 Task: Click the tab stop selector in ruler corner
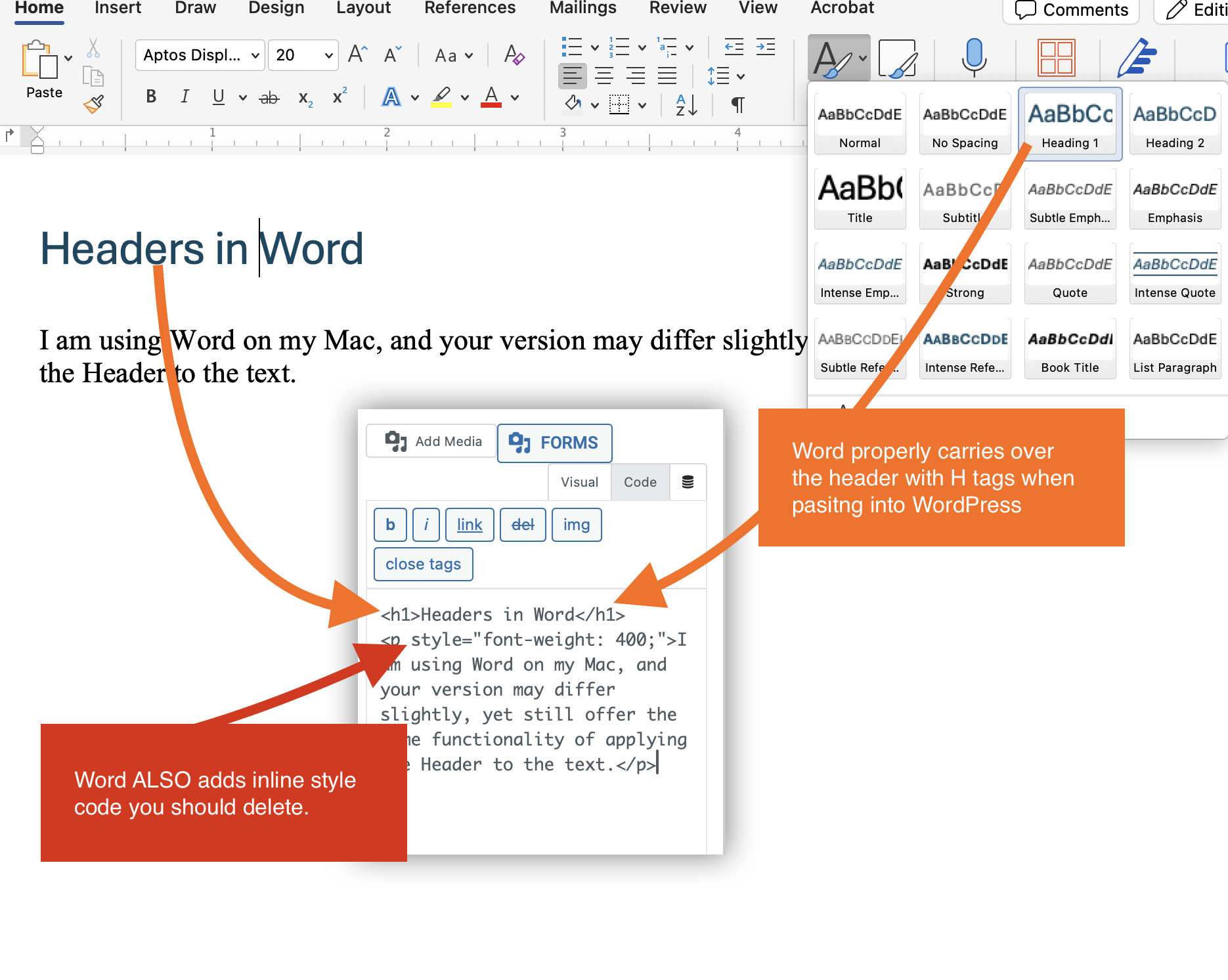pos(9,135)
